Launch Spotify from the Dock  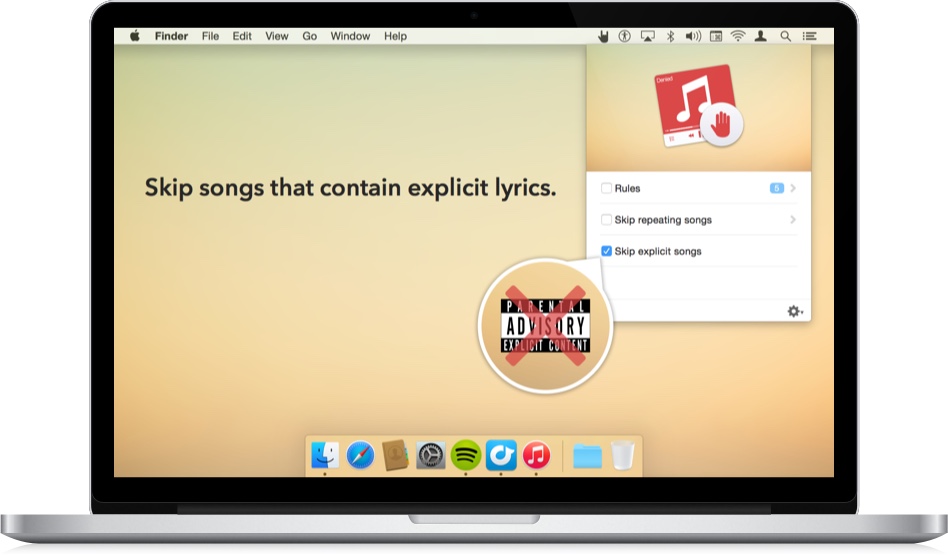[x=466, y=455]
